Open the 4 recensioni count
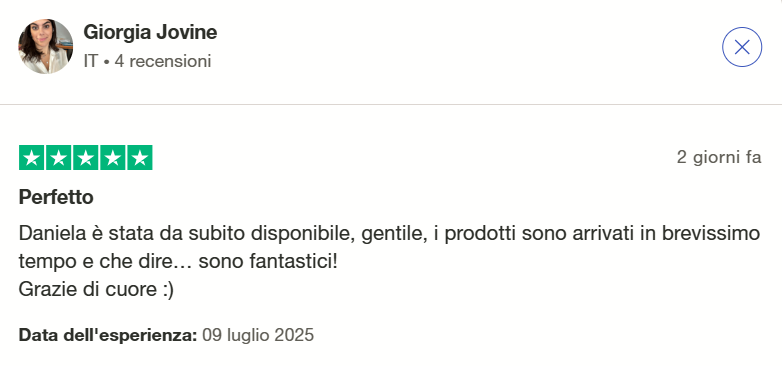Image resolution: width=782 pixels, height=366 pixels. coord(163,61)
